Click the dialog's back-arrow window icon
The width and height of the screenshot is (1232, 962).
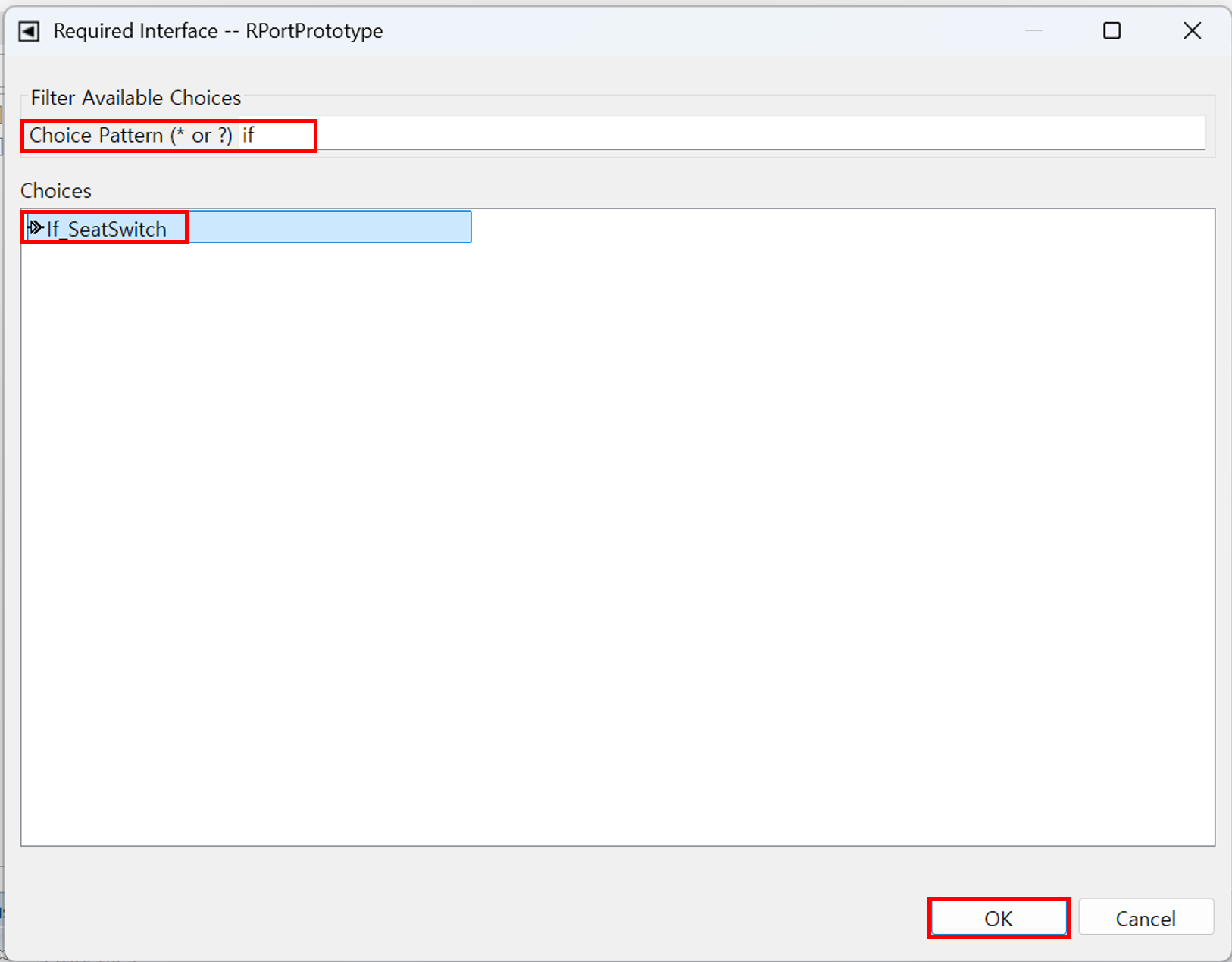(29, 31)
